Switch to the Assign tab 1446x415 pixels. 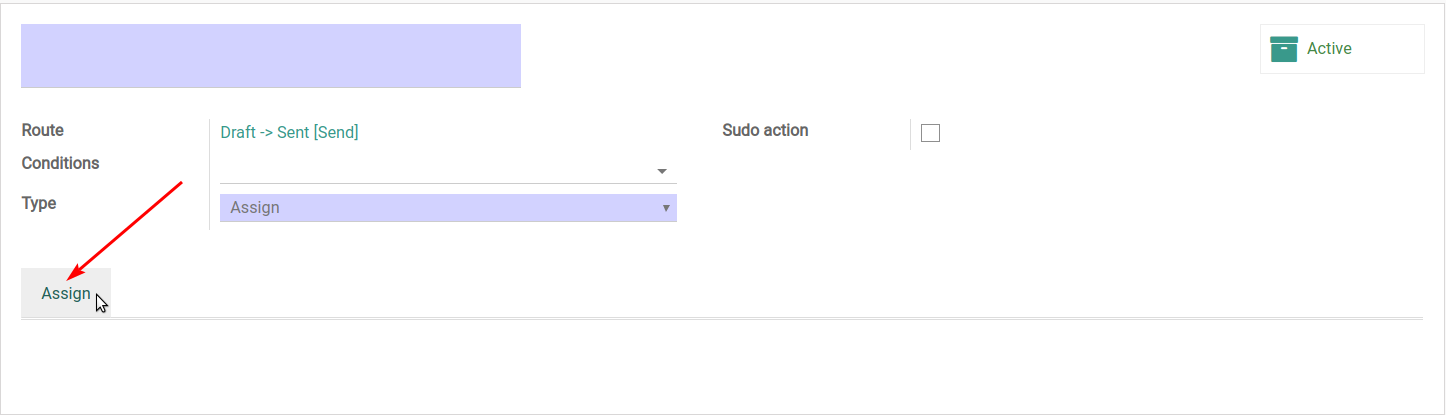coord(66,293)
